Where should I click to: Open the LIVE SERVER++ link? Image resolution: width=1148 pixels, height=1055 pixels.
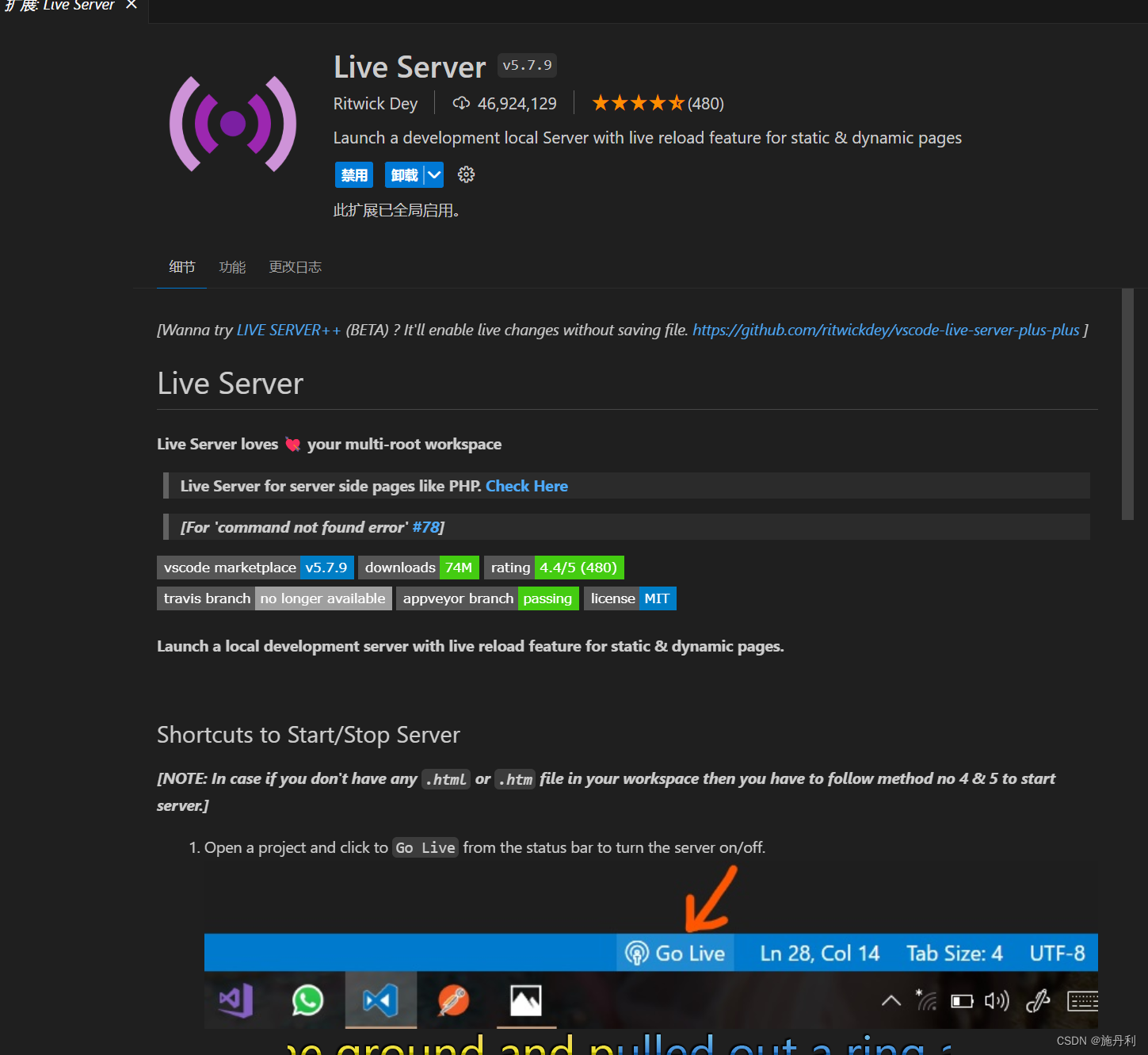pos(288,330)
